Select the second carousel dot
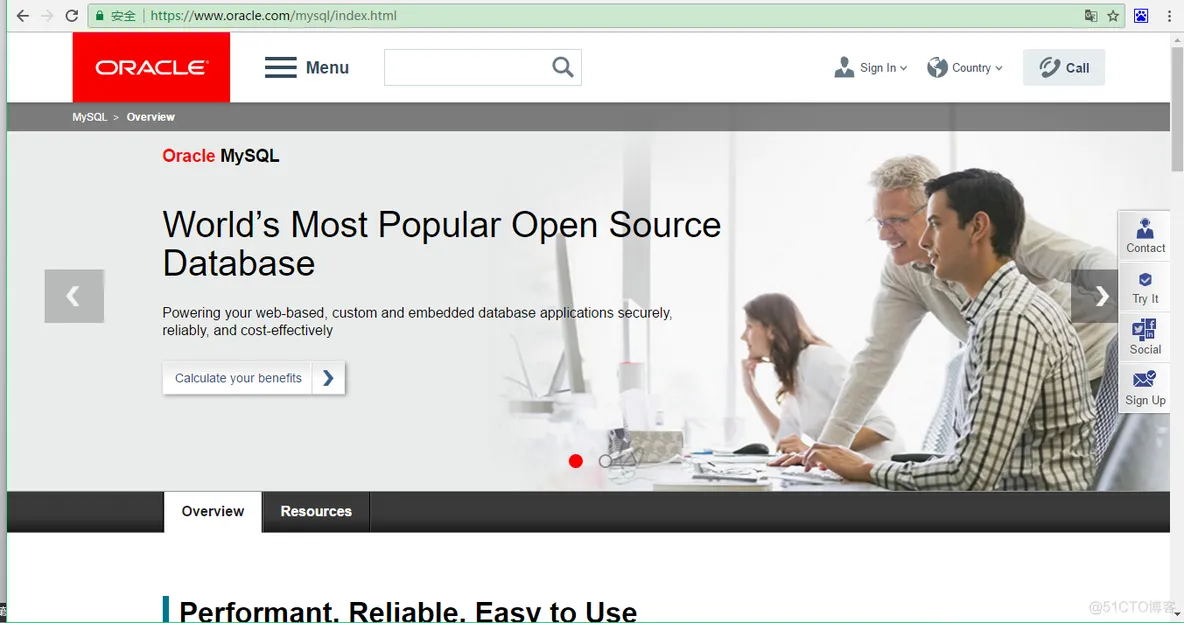Viewport: 1184px width, 623px height. tap(606, 460)
